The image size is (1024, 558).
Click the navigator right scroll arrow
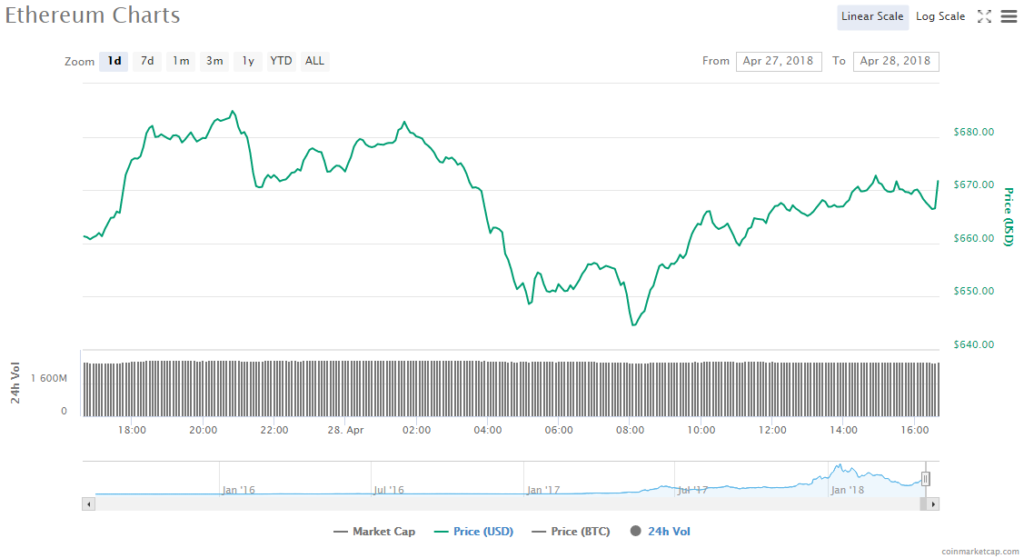934,504
